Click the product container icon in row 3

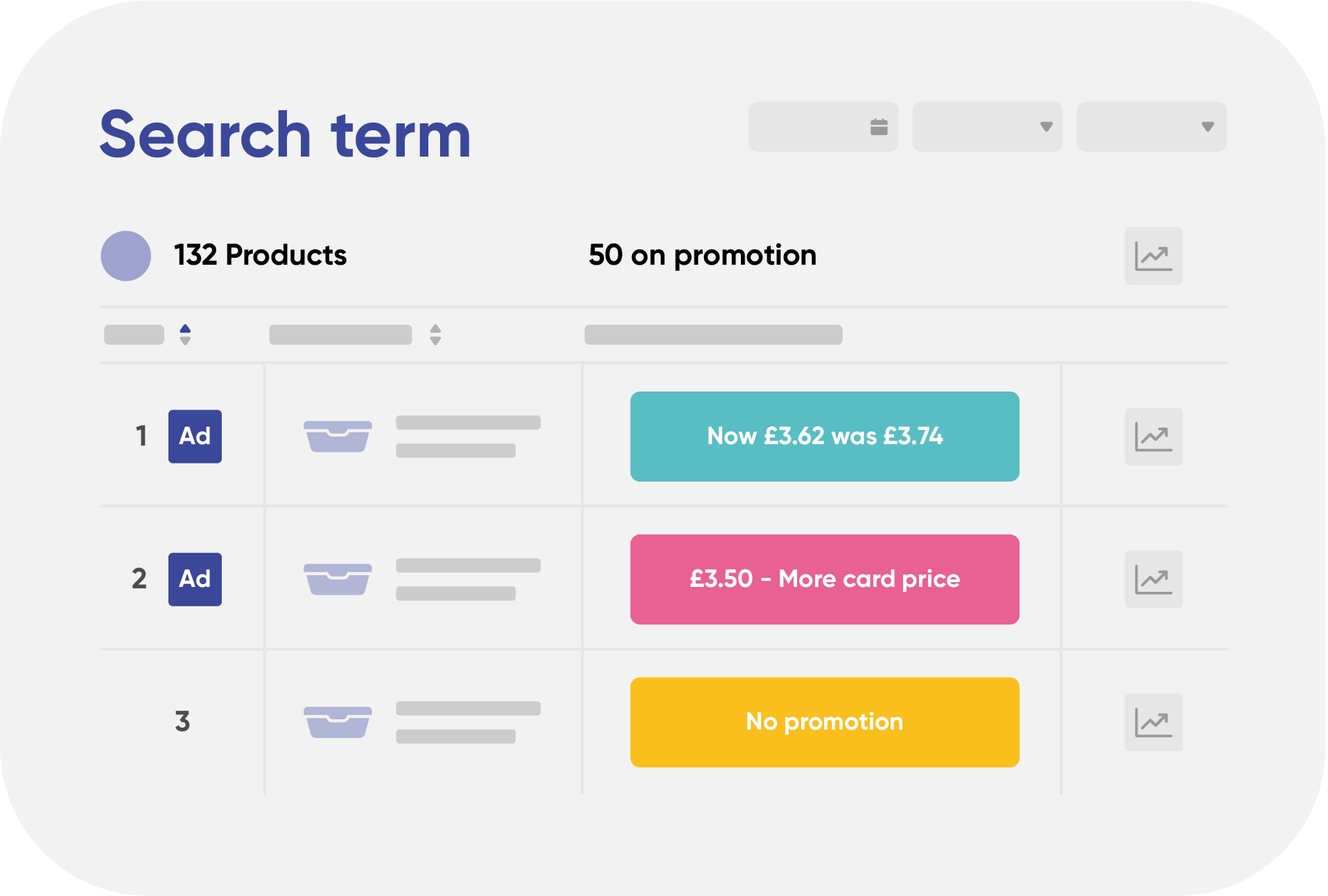coord(338,722)
